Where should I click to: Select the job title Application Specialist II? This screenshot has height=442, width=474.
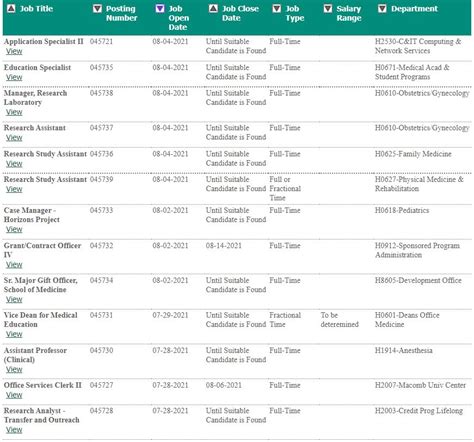[44, 42]
